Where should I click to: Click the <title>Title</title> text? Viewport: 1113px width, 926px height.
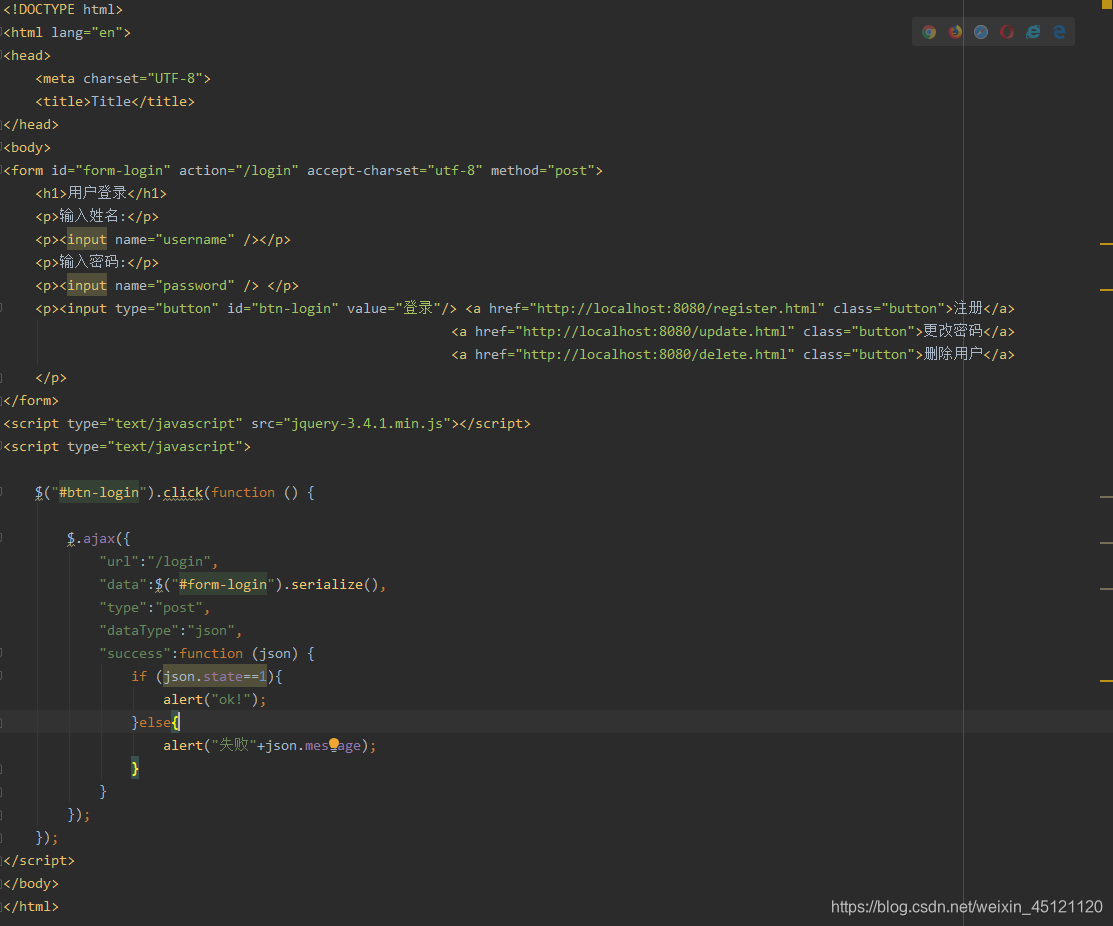pyautogui.click(x=115, y=101)
